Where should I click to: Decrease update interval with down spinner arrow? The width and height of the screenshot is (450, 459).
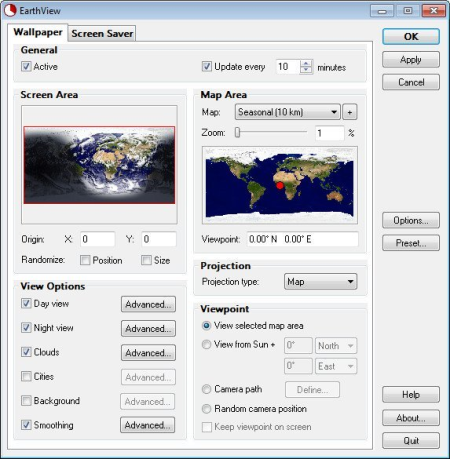tap(306, 70)
